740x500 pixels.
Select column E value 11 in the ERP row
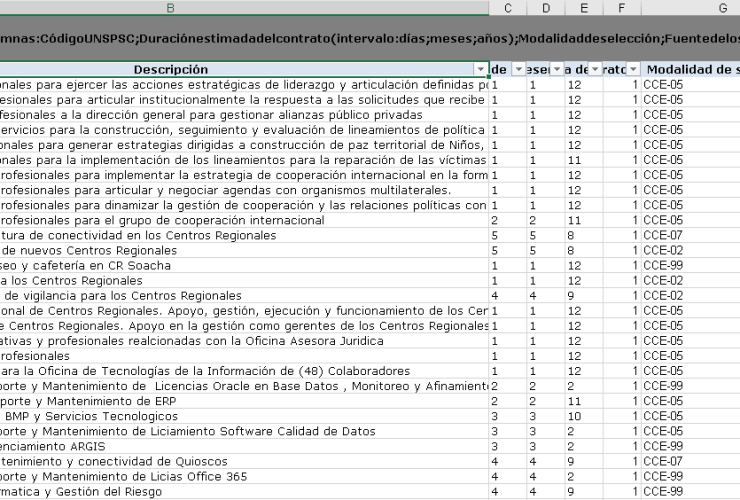584,401
